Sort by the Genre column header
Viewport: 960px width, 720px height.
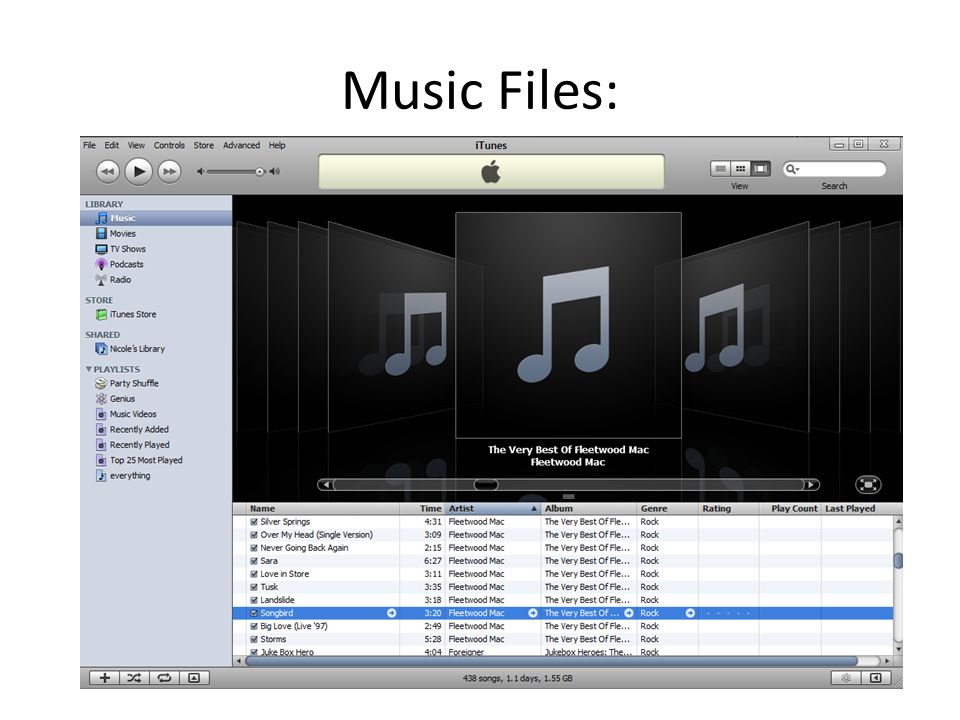coord(667,508)
